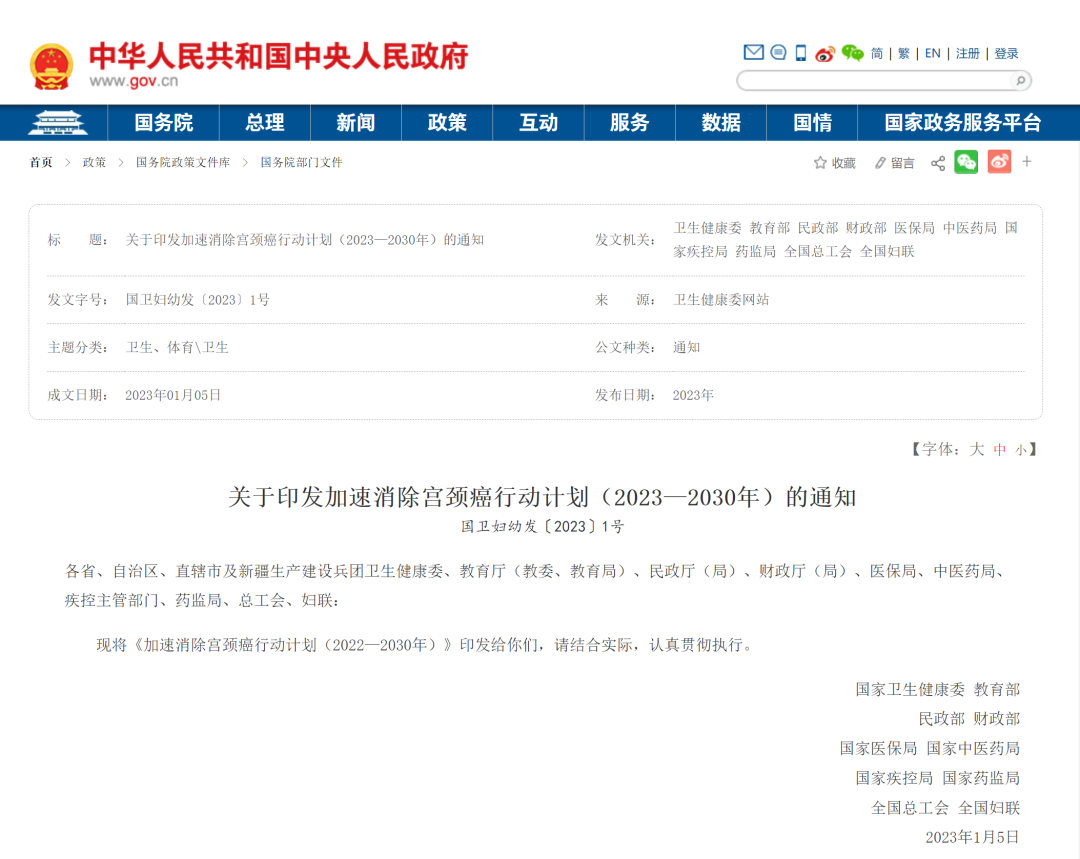Select the large (大) font size
The height and width of the screenshot is (859, 1080).
click(x=977, y=450)
